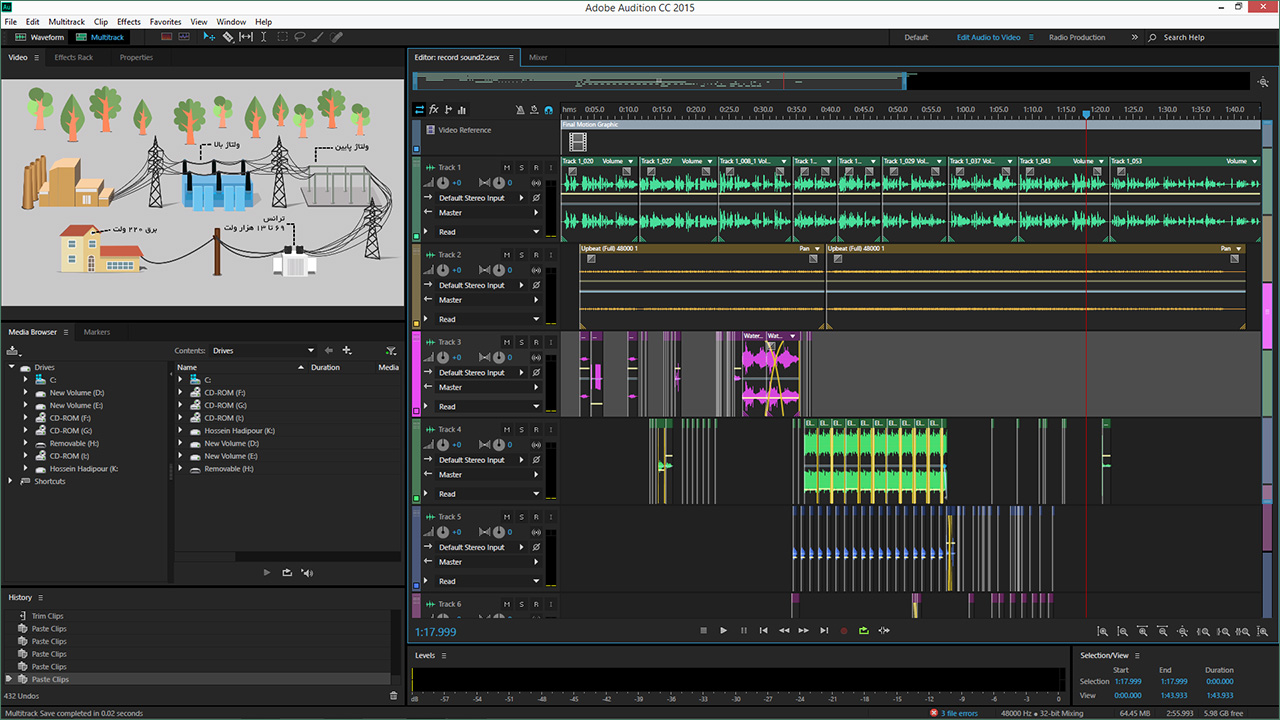Image resolution: width=1280 pixels, height=720 pixels.
Task: Mute Track 1
Action: pyautogui.click(x=507, y=168)
